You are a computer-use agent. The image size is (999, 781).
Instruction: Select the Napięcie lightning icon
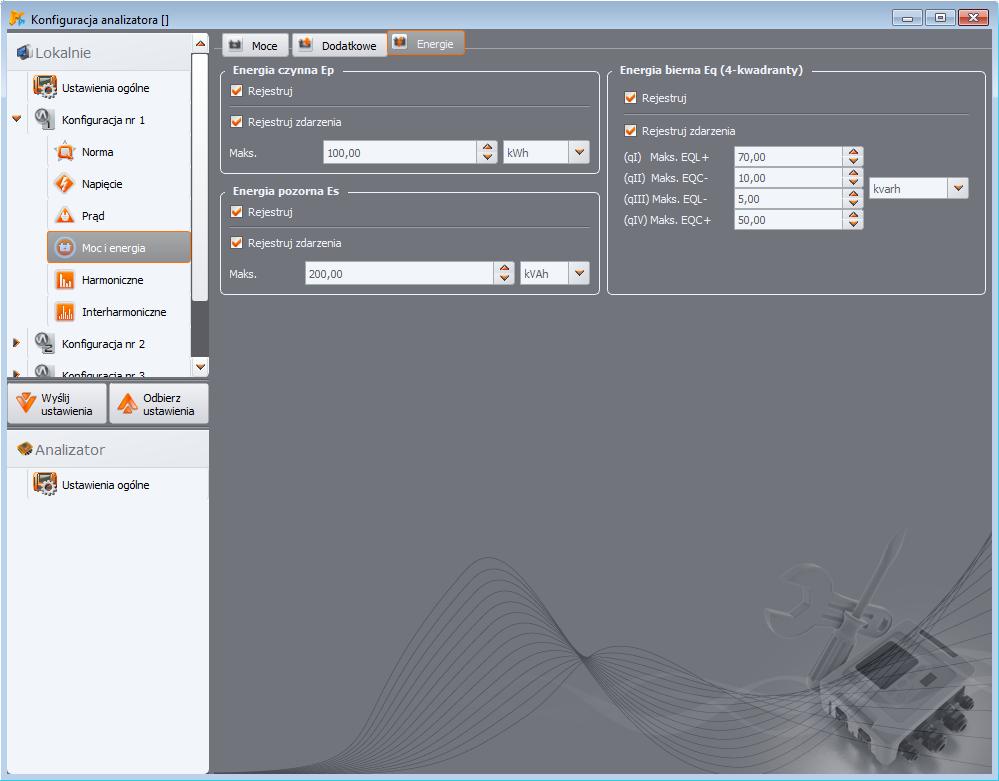(64, 183)
